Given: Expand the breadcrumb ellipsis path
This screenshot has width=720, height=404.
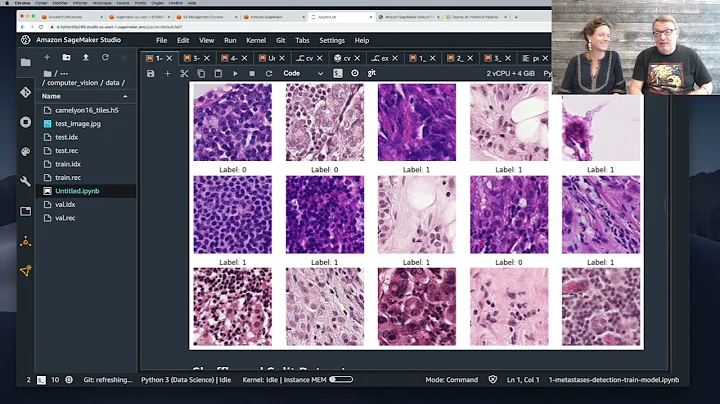Looking at the screenshot, I should 64,73.
